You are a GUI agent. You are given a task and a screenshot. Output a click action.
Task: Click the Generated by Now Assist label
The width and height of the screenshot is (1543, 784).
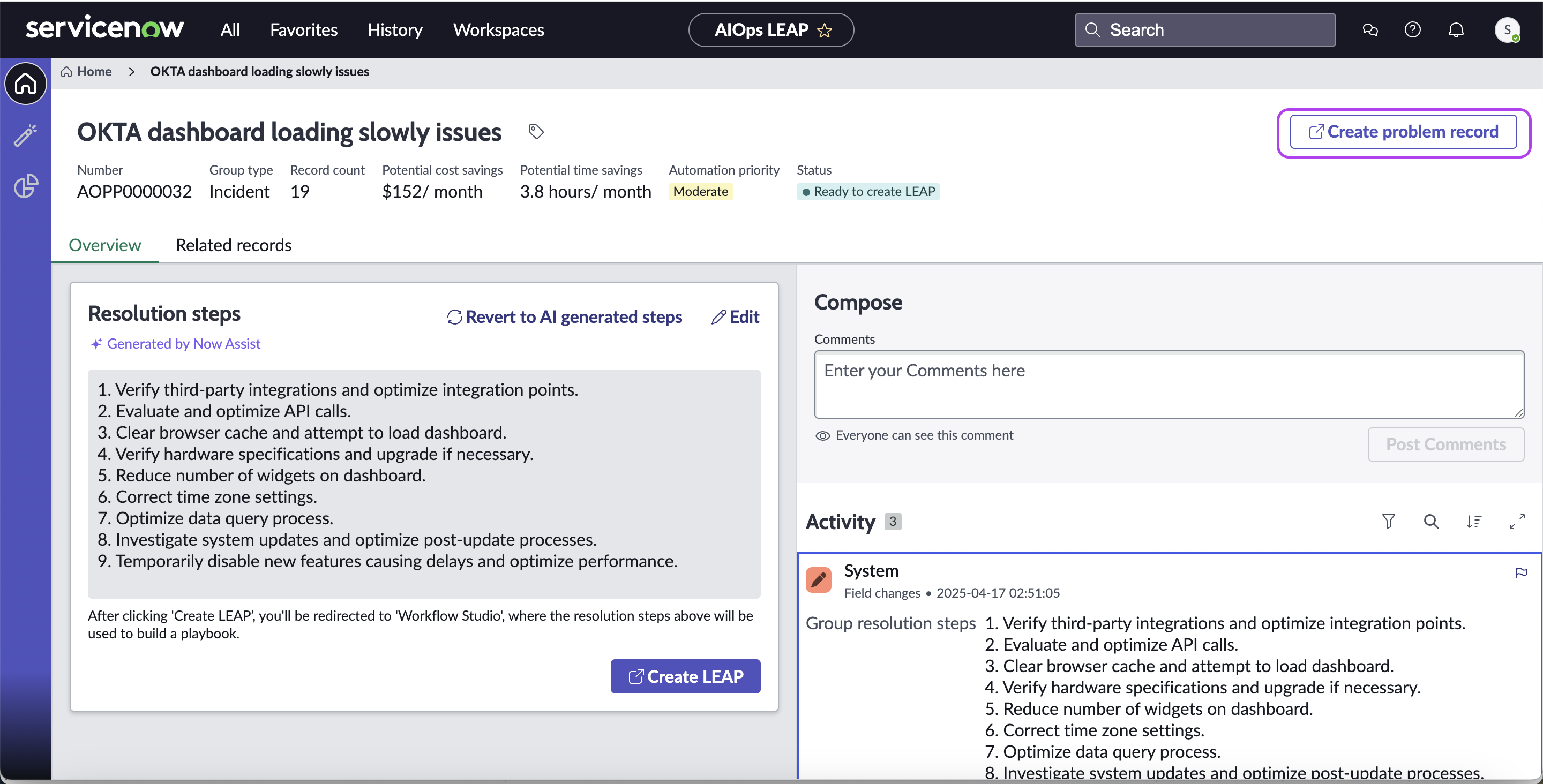(x=183, y=344)
